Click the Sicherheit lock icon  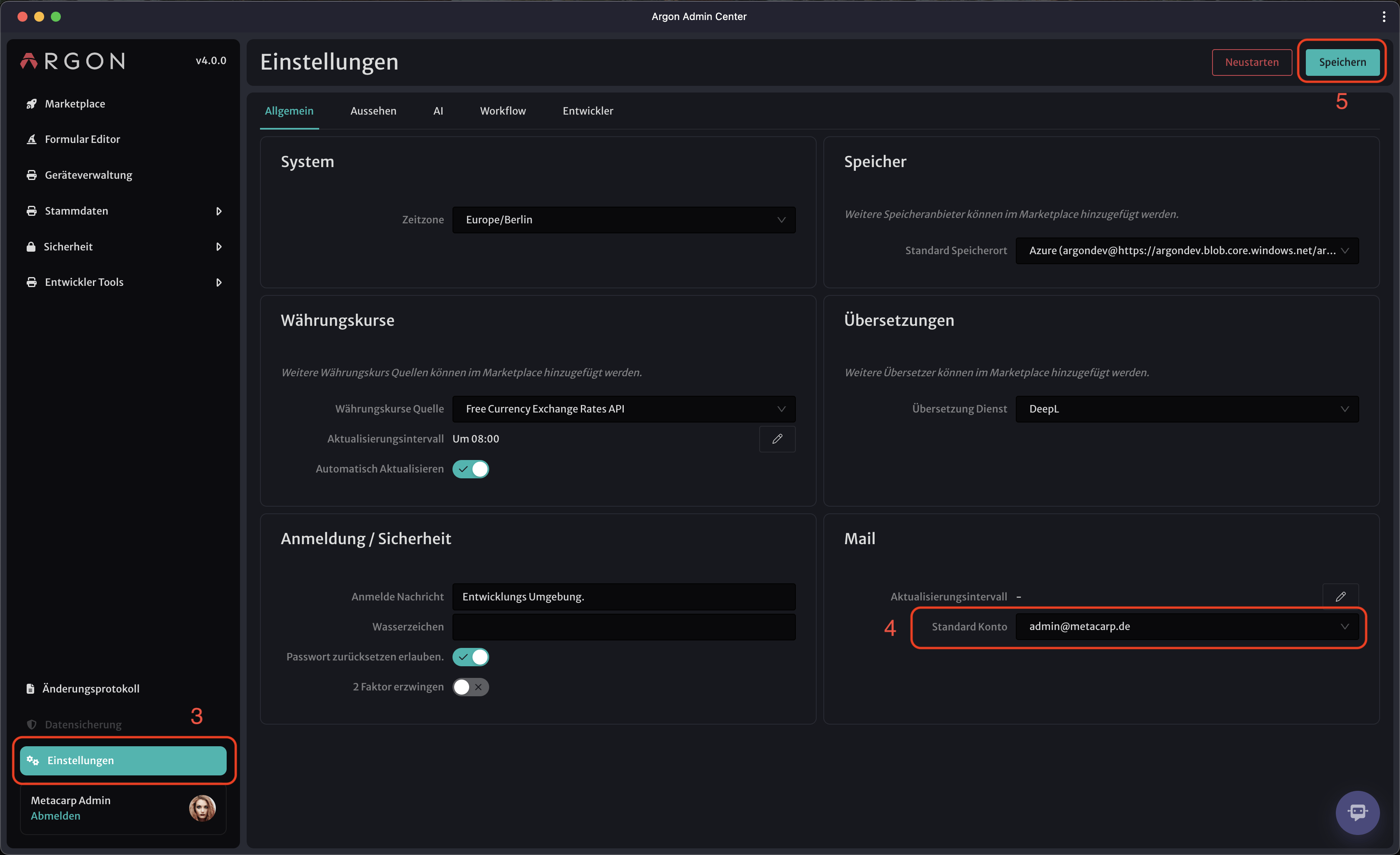[31, 247]
